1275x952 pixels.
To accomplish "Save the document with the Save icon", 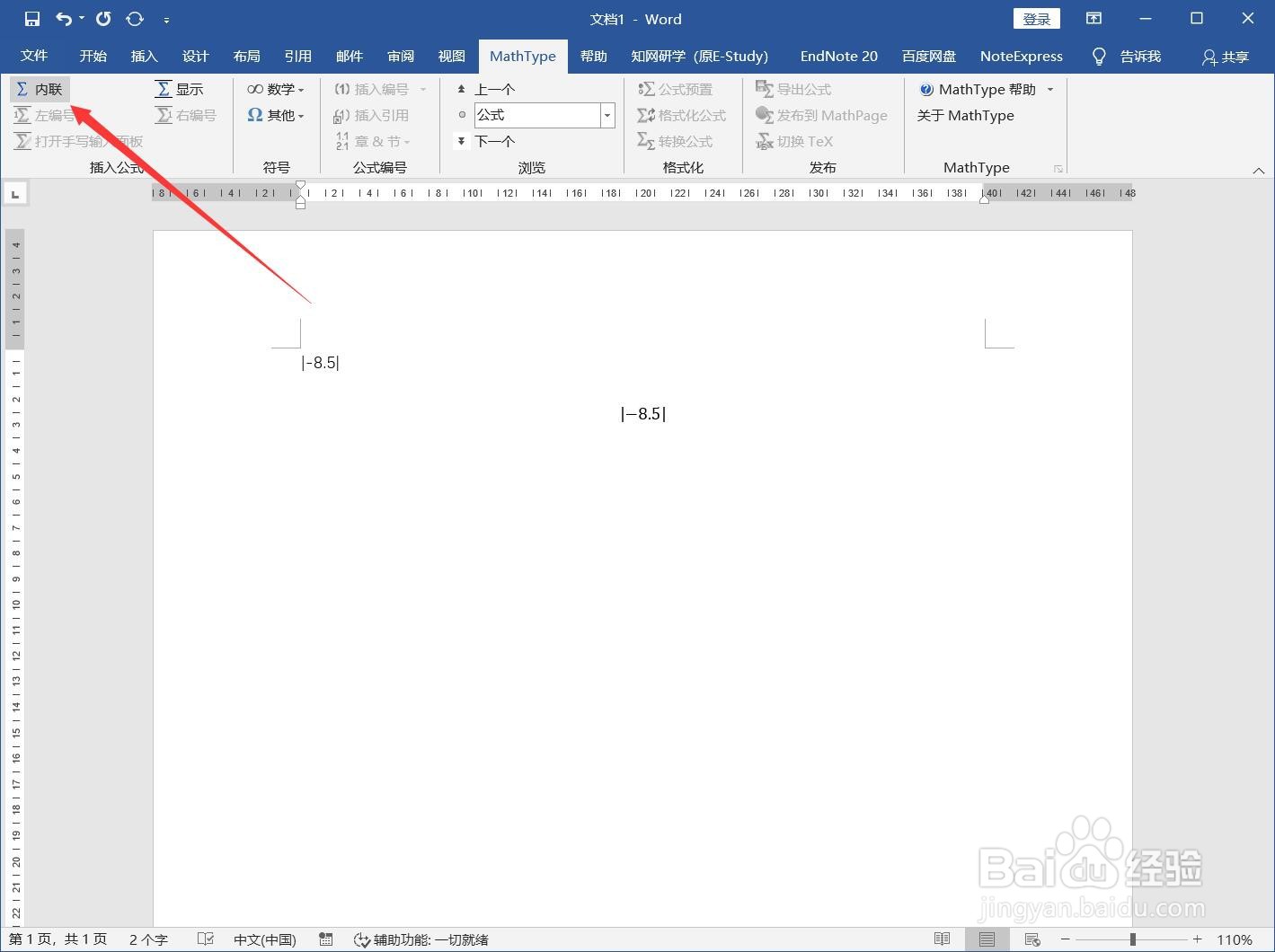I will pyautogui.click(x=32, y=19).
